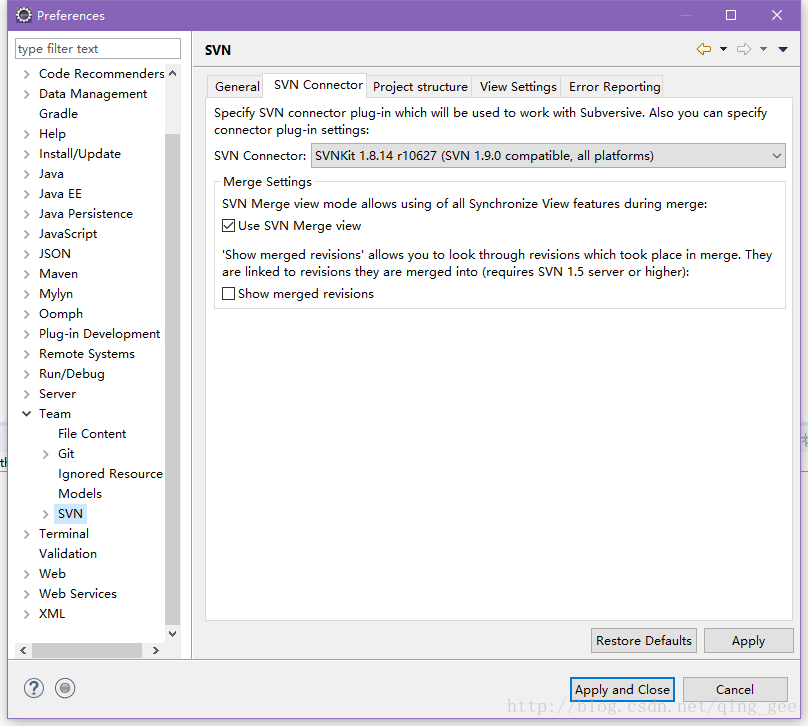This screenshot has height=726, width=808.
Task: Switch to View Settings tab
Action: (518, 87)
